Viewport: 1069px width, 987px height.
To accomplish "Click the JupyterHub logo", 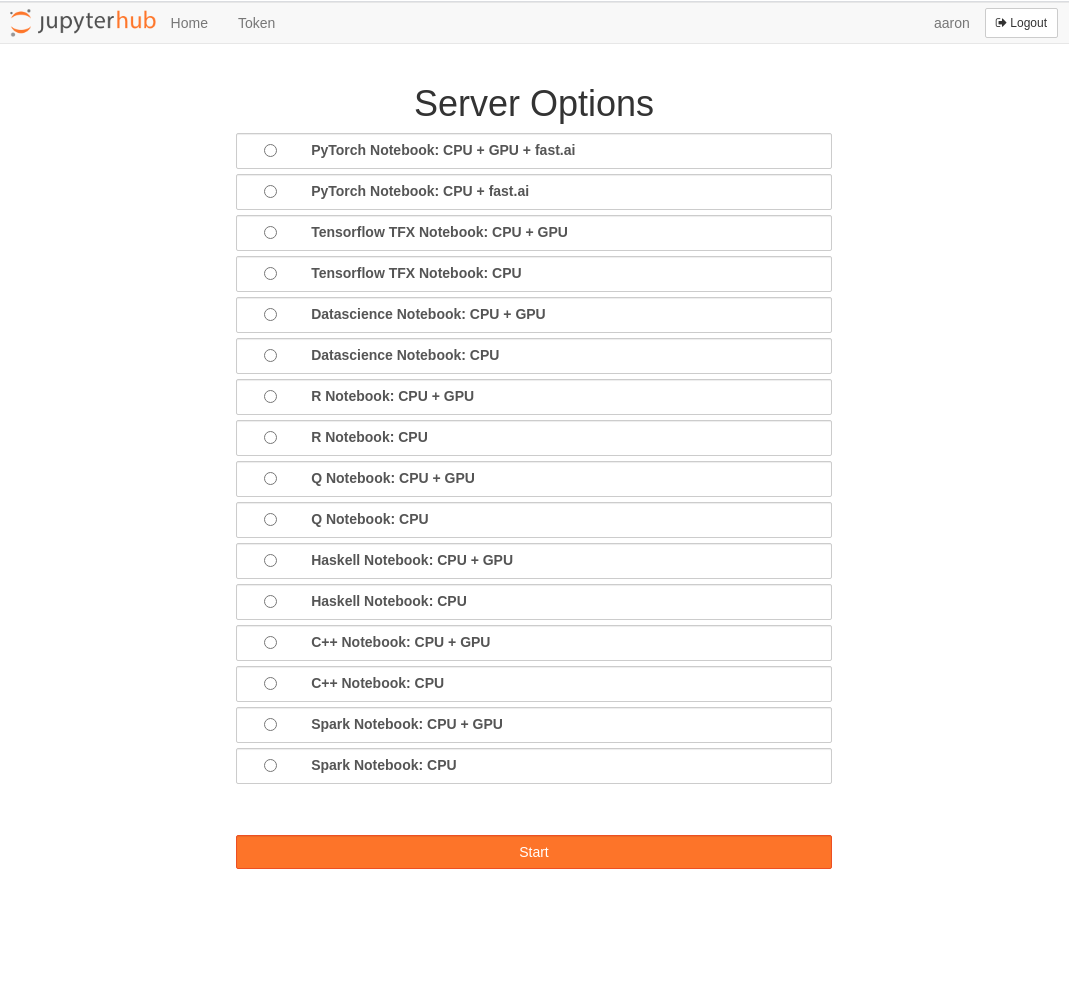I will [x=83, y=22].
